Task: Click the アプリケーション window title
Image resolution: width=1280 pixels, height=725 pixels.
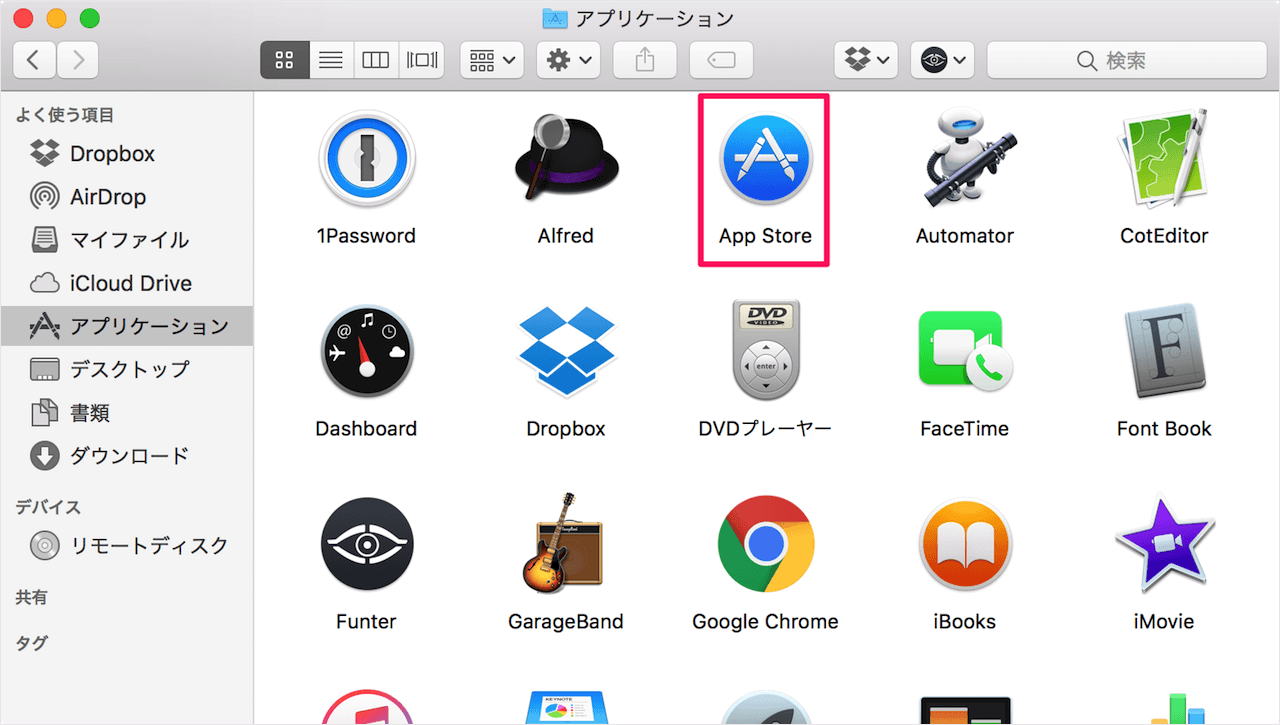Action: (x=655, y=18)
